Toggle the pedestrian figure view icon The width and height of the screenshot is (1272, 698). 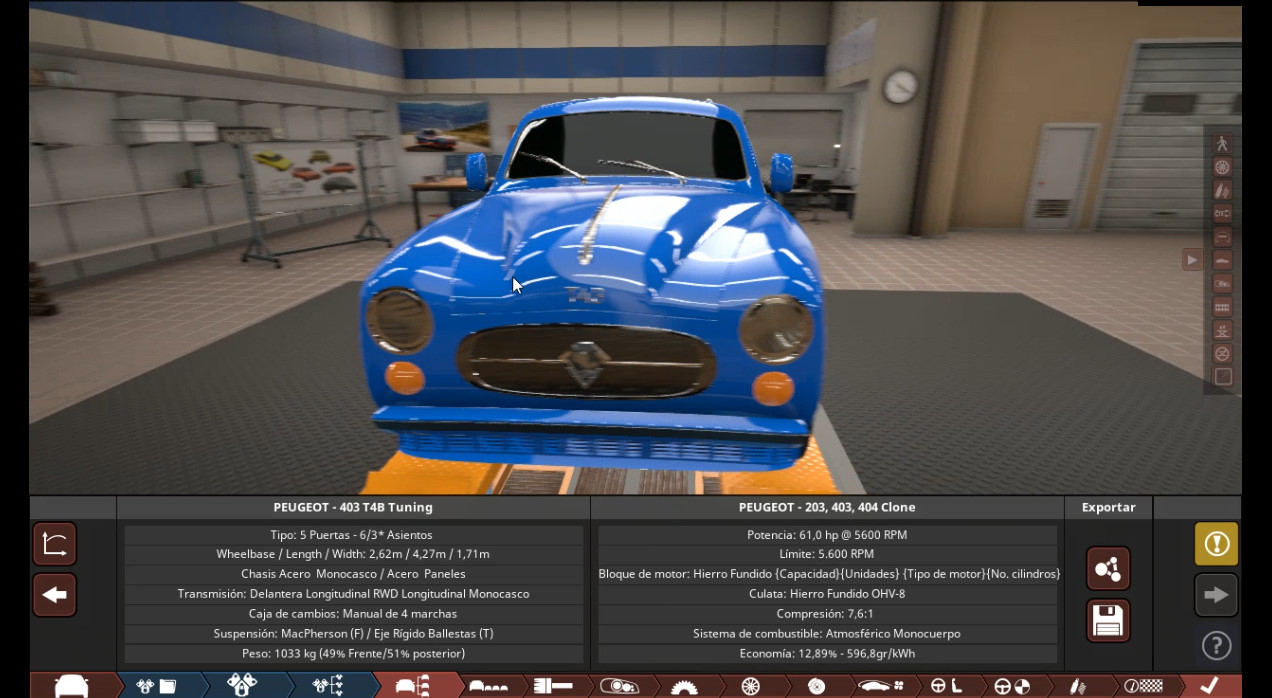click(1222, 144)
